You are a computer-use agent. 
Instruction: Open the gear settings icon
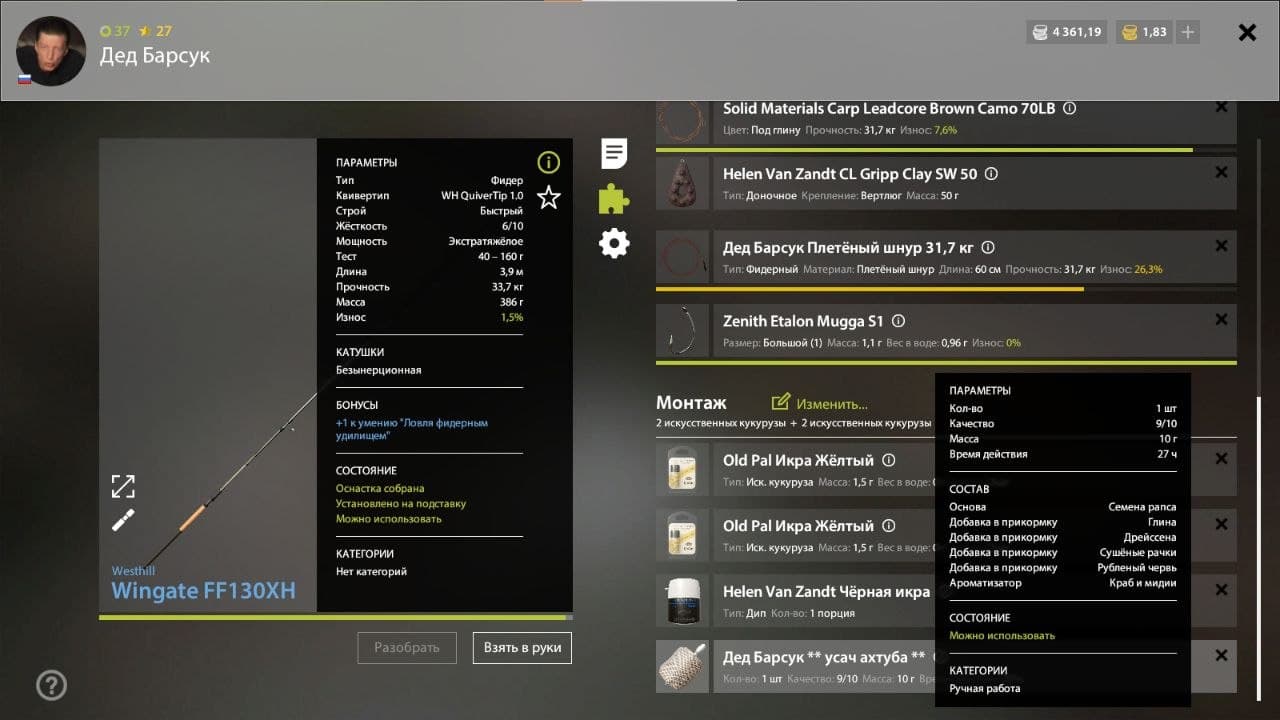(614, 243)
